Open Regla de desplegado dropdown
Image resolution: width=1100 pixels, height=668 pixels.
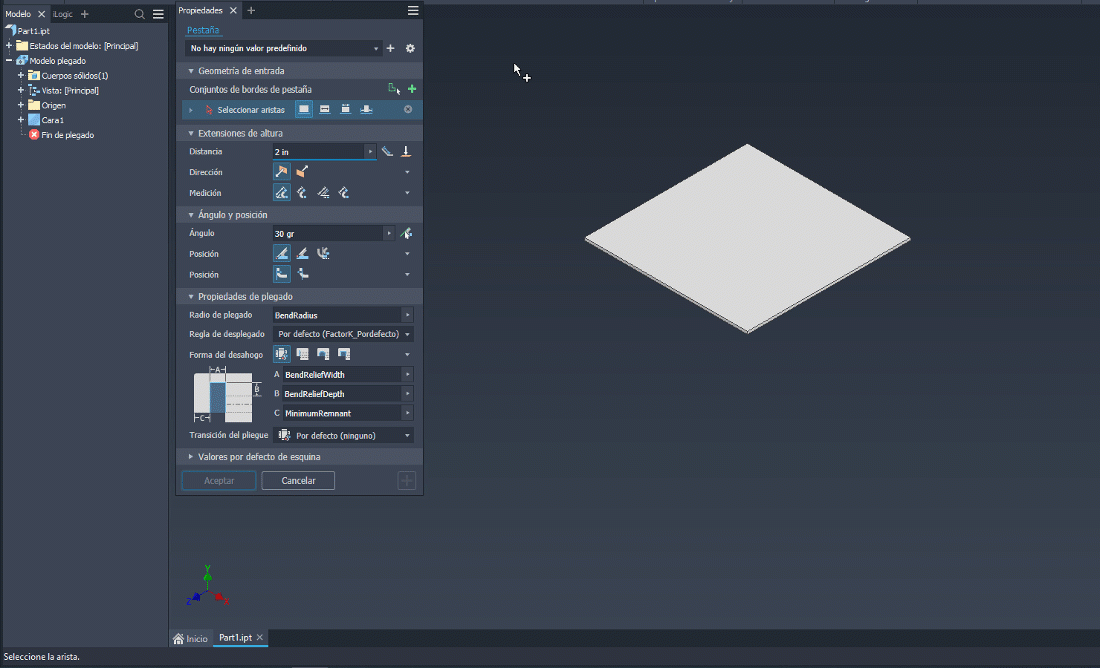tap(343, 334)
